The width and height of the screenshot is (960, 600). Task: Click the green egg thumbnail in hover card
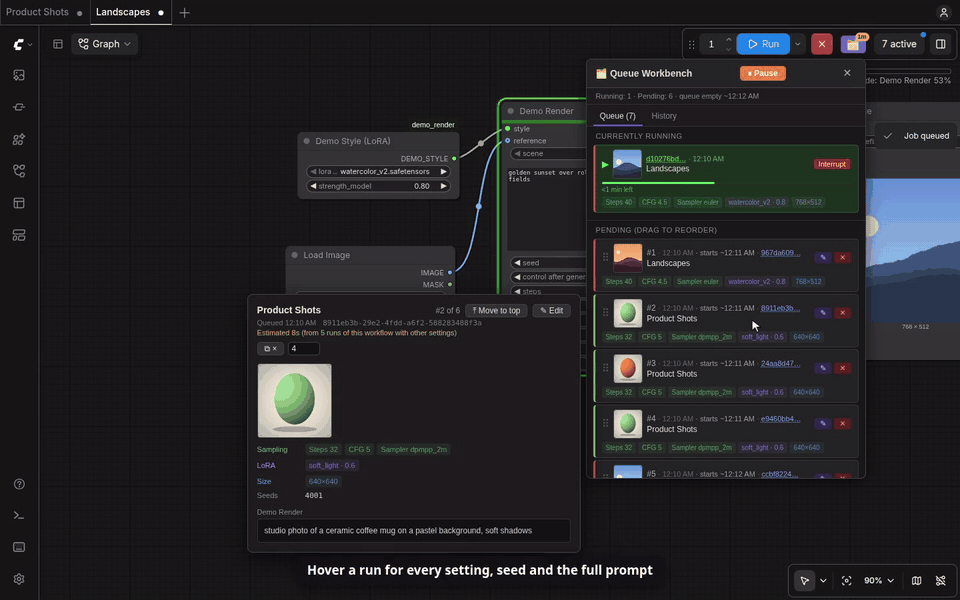point(294,400)
